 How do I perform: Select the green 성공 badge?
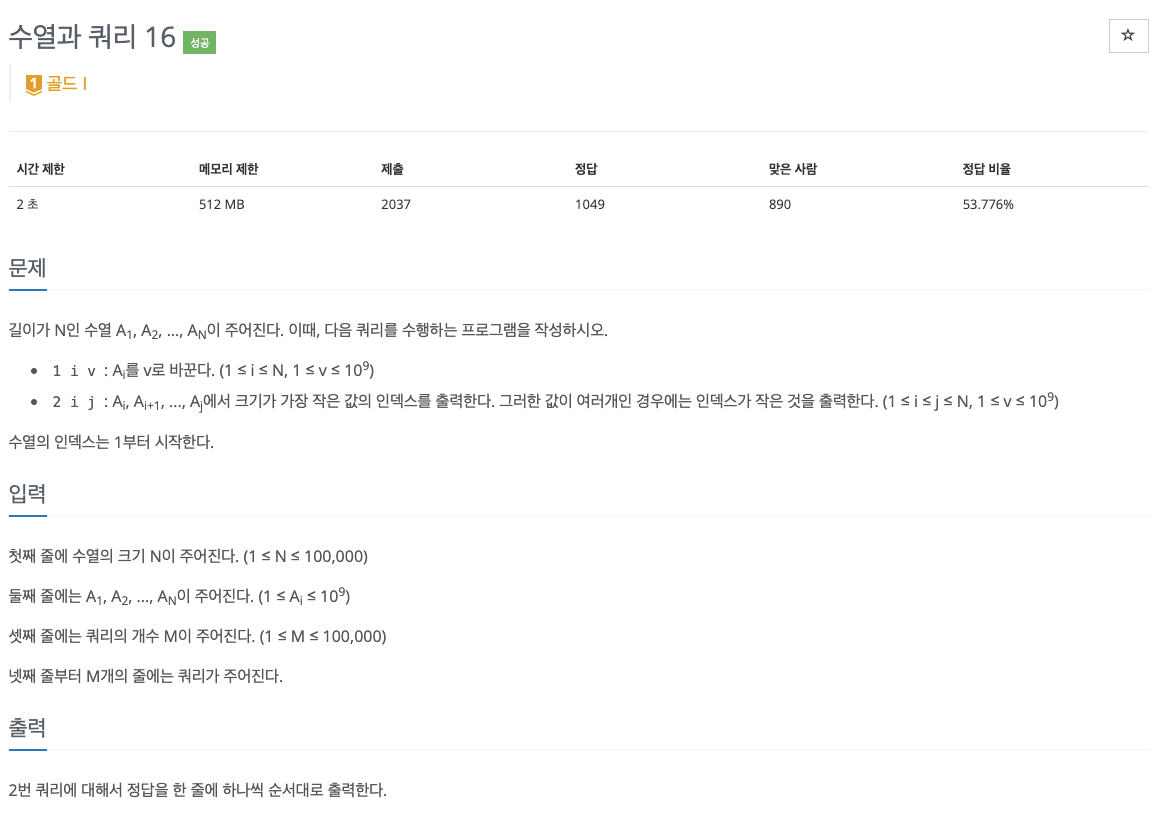coord(198,42)
